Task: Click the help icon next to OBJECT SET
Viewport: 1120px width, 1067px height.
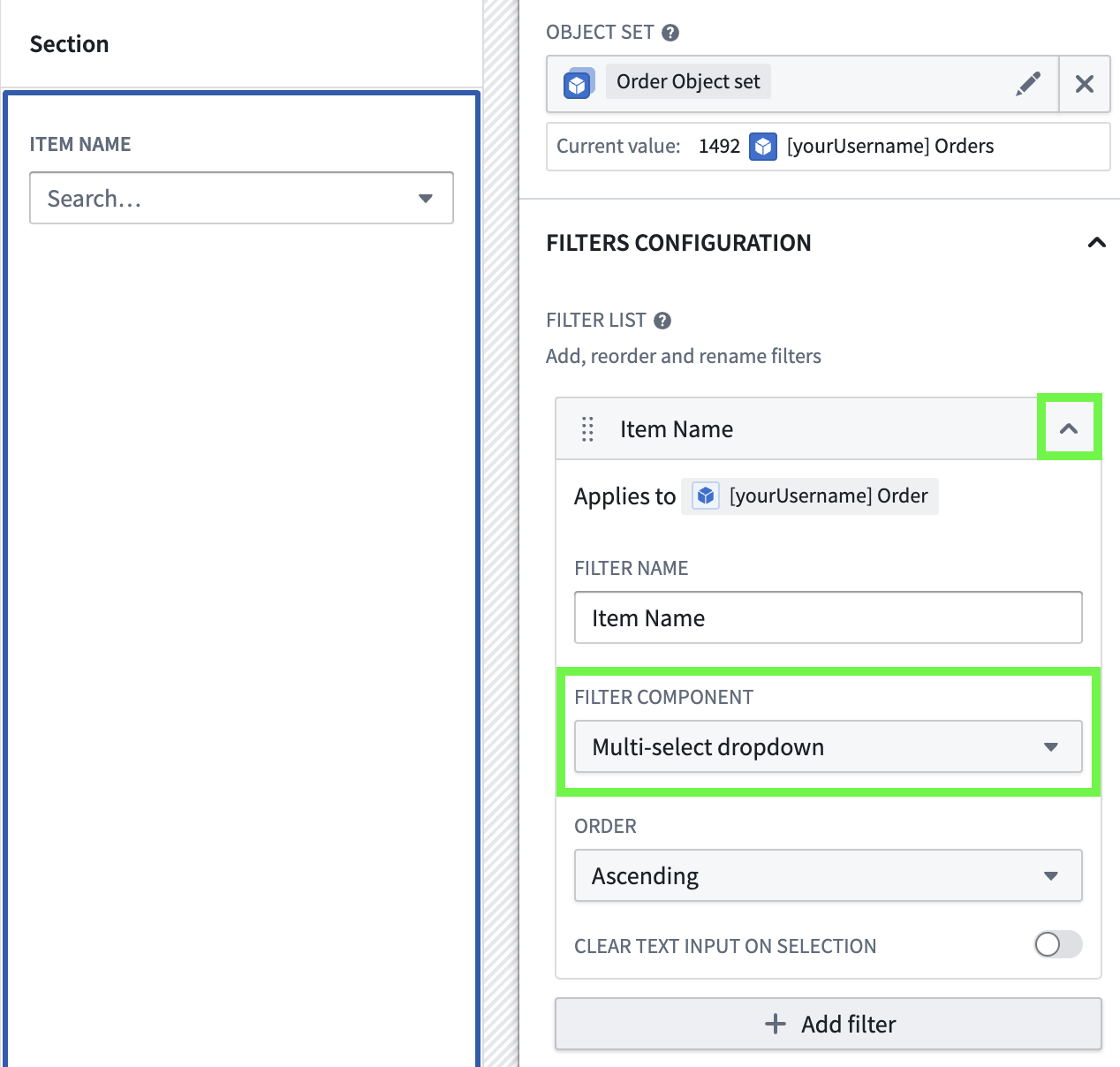Action: click(670, 33)
